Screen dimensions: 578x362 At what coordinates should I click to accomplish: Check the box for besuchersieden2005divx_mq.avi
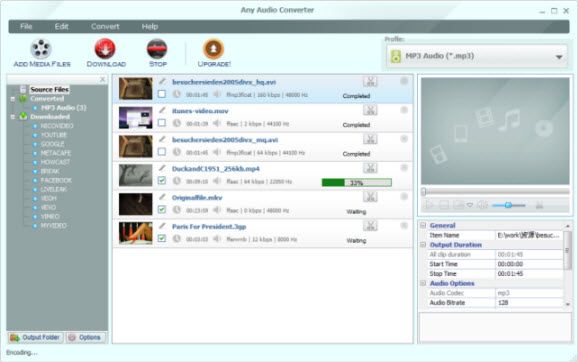pyautogui.click(x=162, y=152)
